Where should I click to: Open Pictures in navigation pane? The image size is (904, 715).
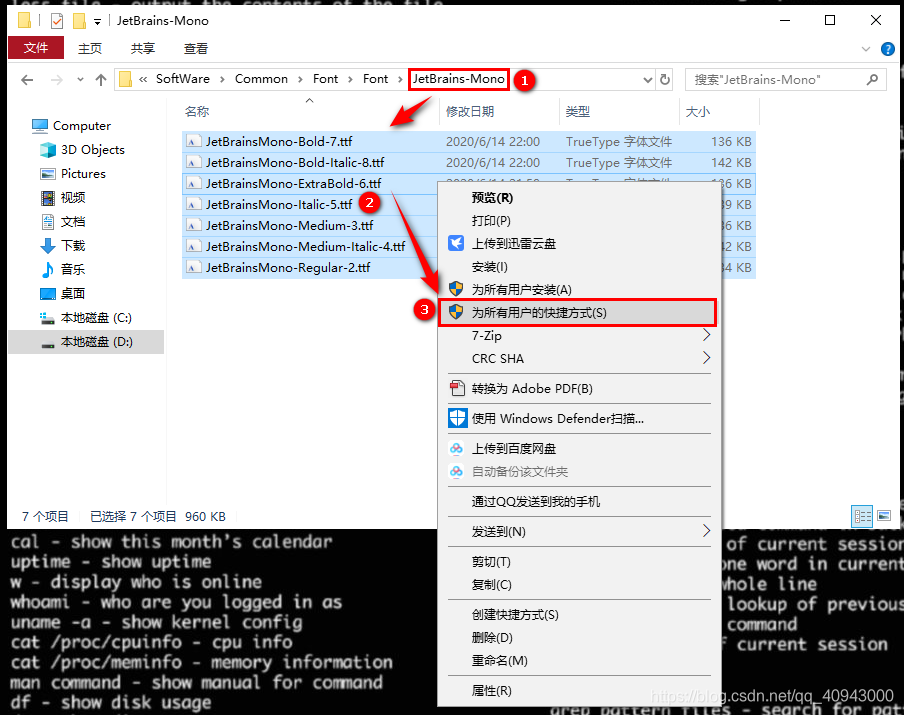73,174
